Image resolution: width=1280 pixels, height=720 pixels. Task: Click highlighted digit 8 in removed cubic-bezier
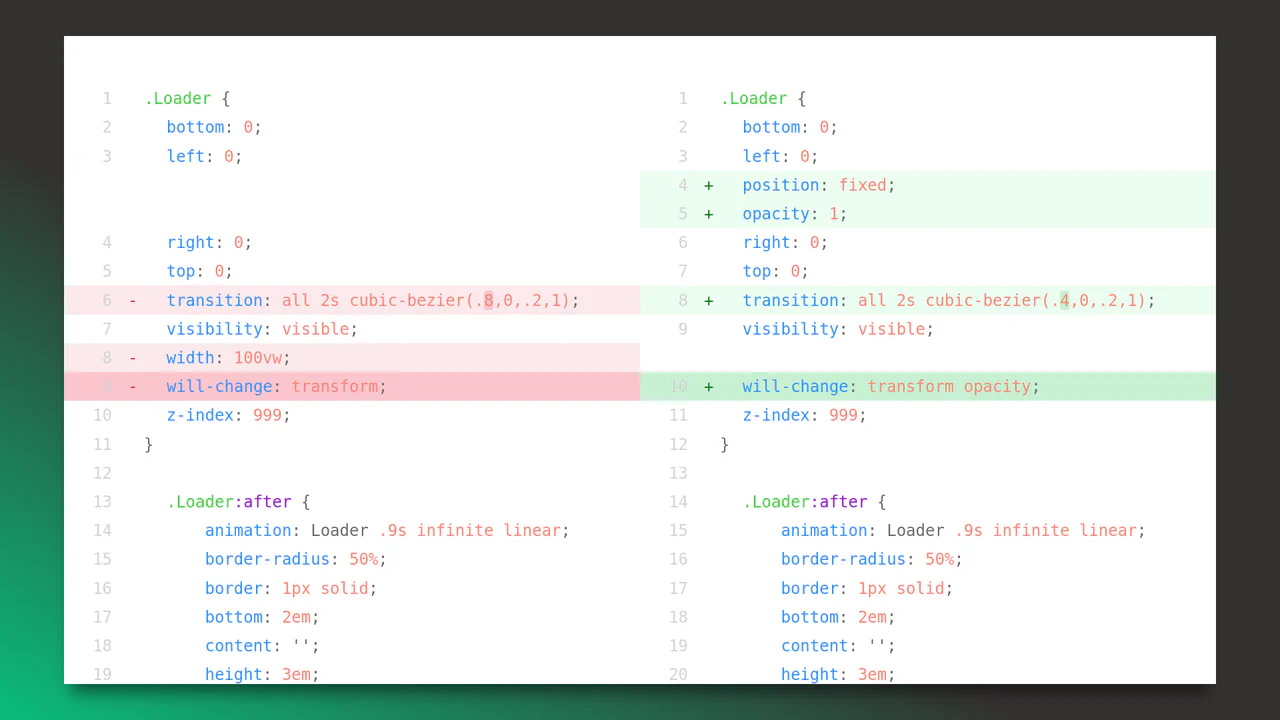pos(489,300)
